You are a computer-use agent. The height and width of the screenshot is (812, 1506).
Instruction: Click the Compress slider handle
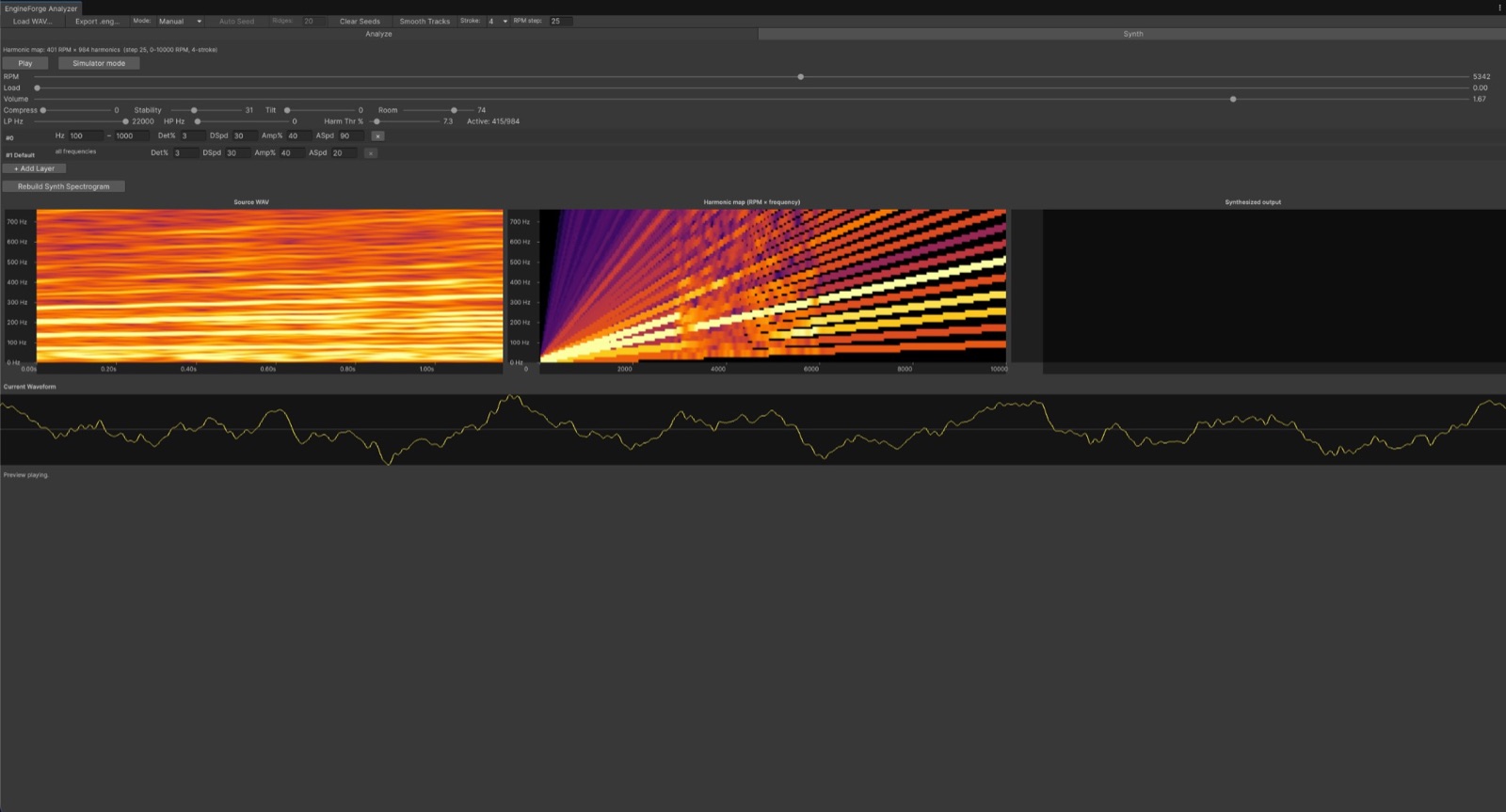(x=43, y=110)
